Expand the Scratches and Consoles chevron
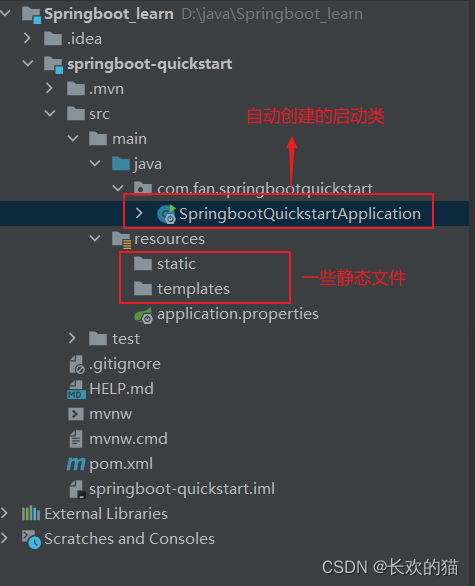Image resolution: width=475 pixels, height=586 pixels. [4, 538]
